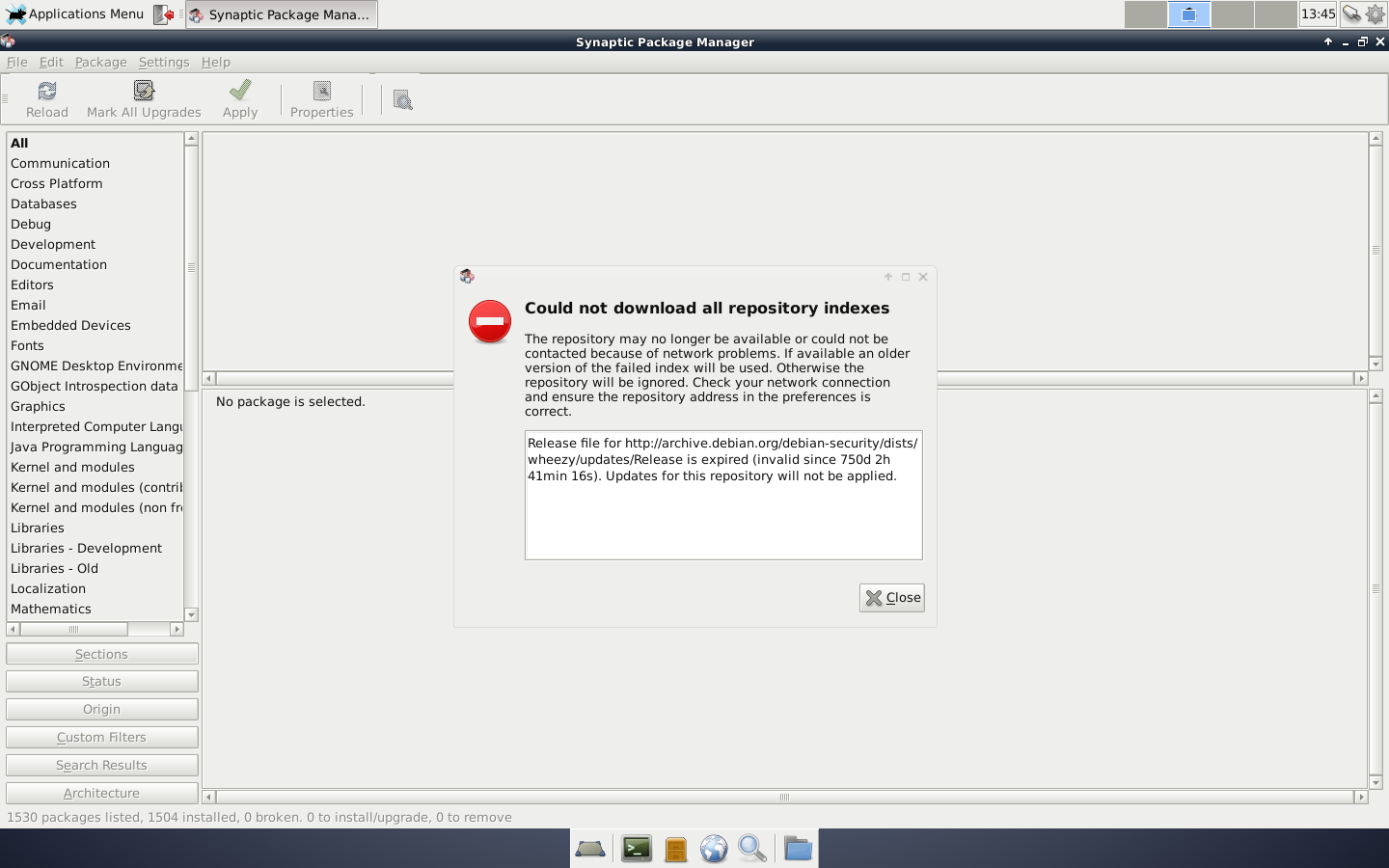Select the Debug category
Viewport: 1389px width, 868px height.
coord(95,224)
